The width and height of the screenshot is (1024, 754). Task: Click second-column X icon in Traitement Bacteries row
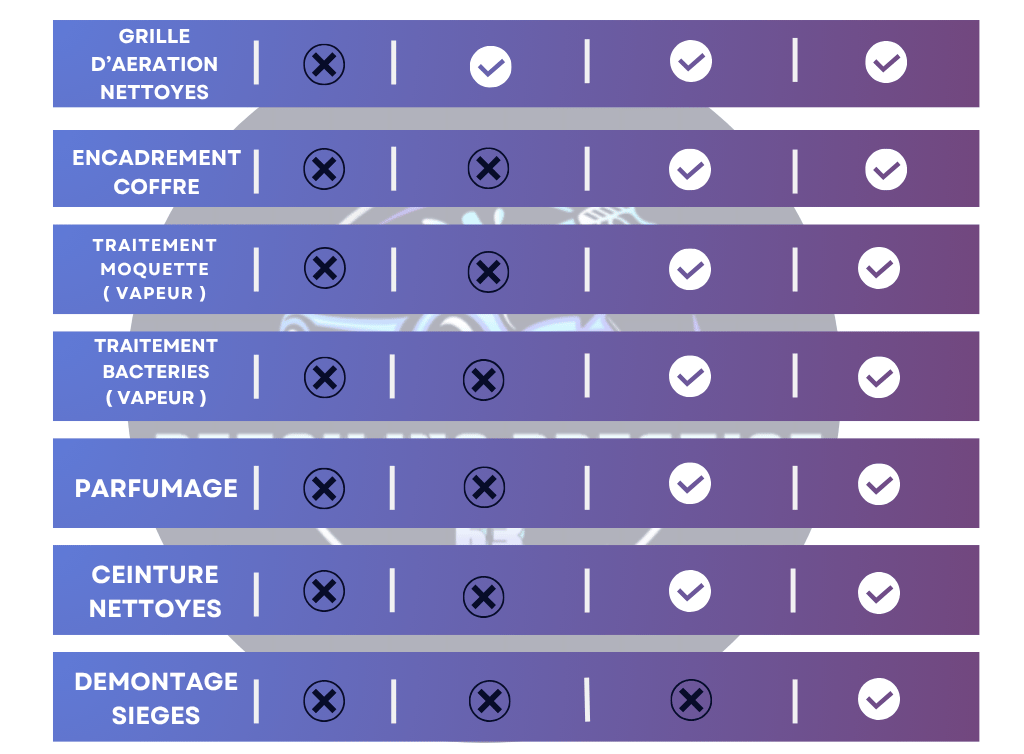[483, 379]
